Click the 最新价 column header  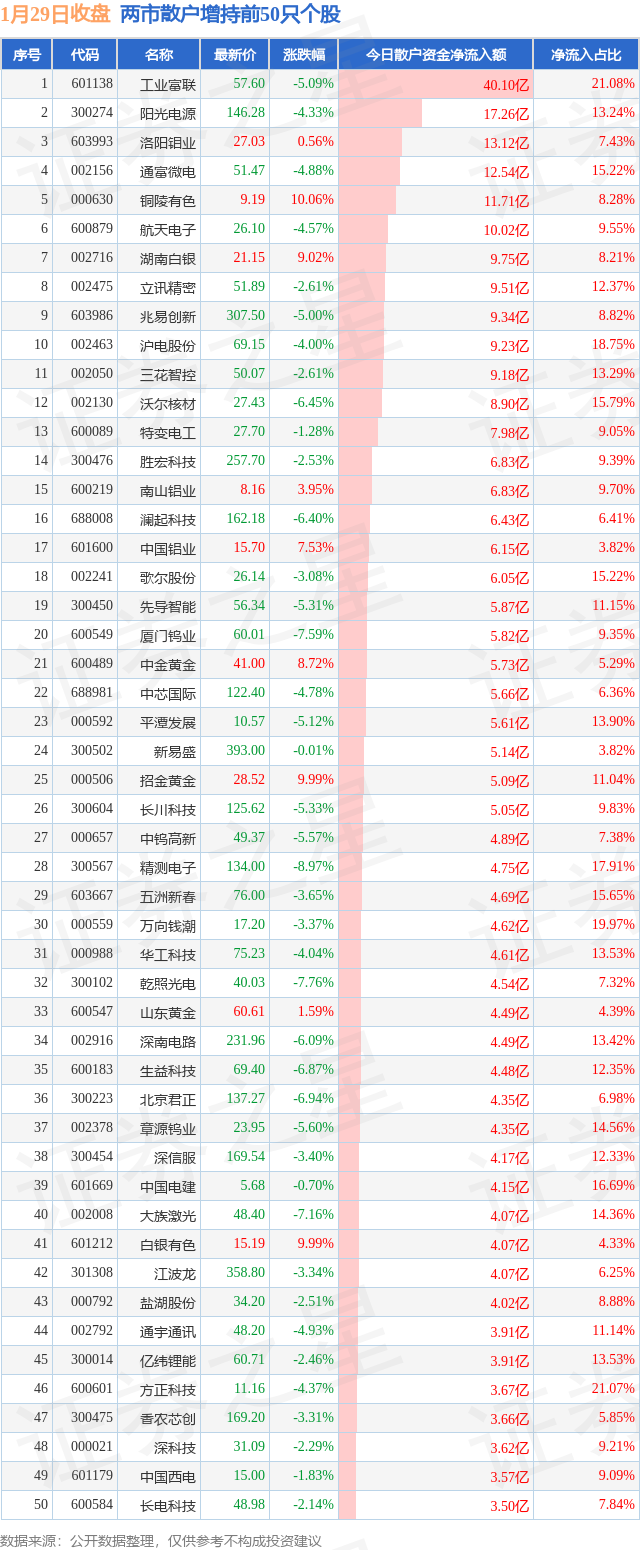pos(235,55)
